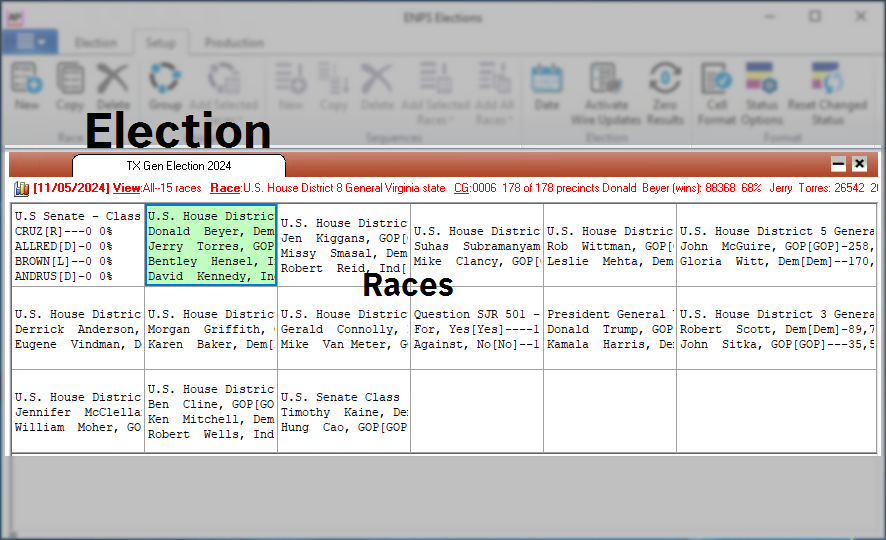This screenshot has height=540, width=886.
Task: Maximize the ENPS Elections window
Action: click(815, 16)
